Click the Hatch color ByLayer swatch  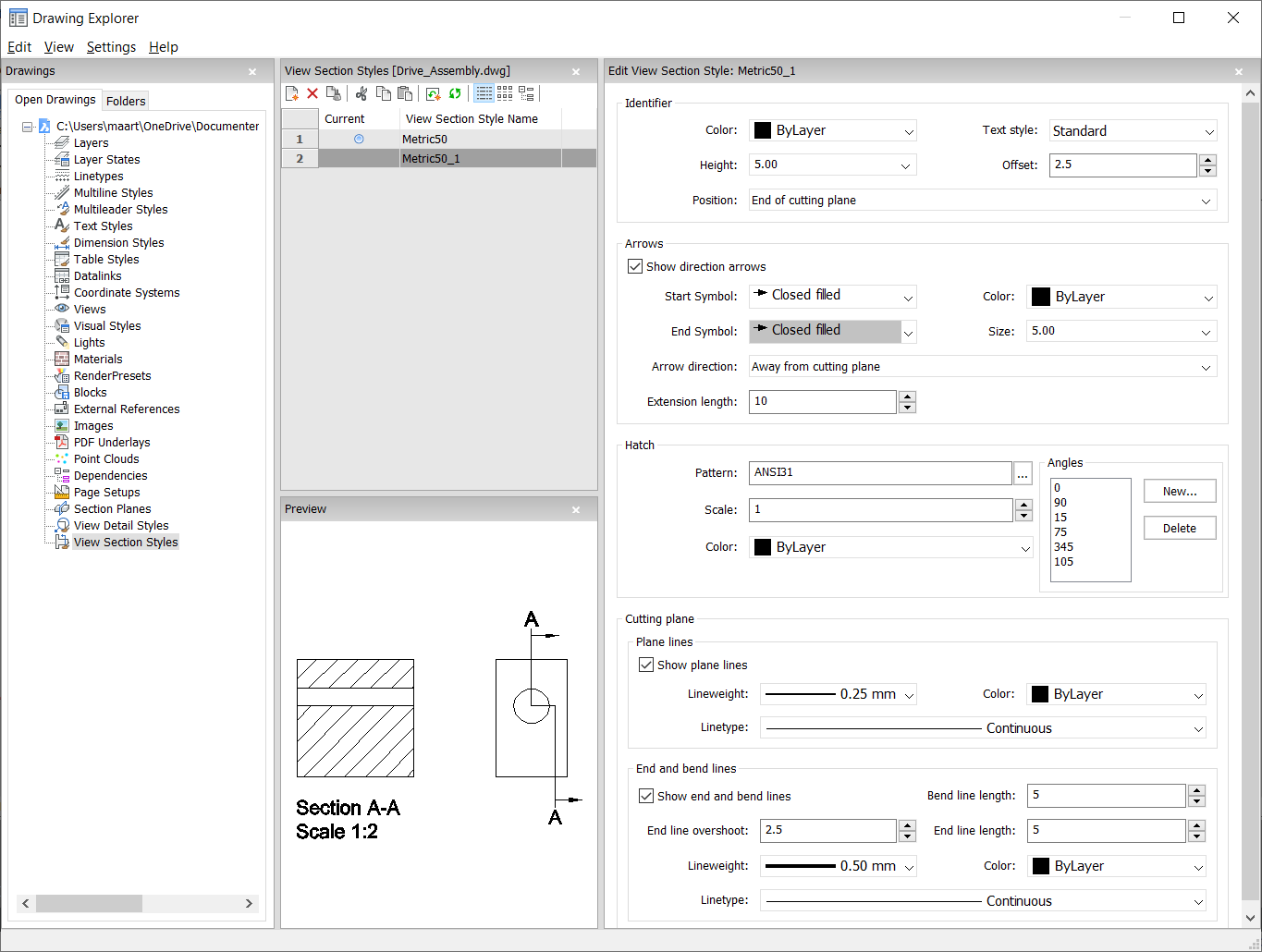pos(763,547)
